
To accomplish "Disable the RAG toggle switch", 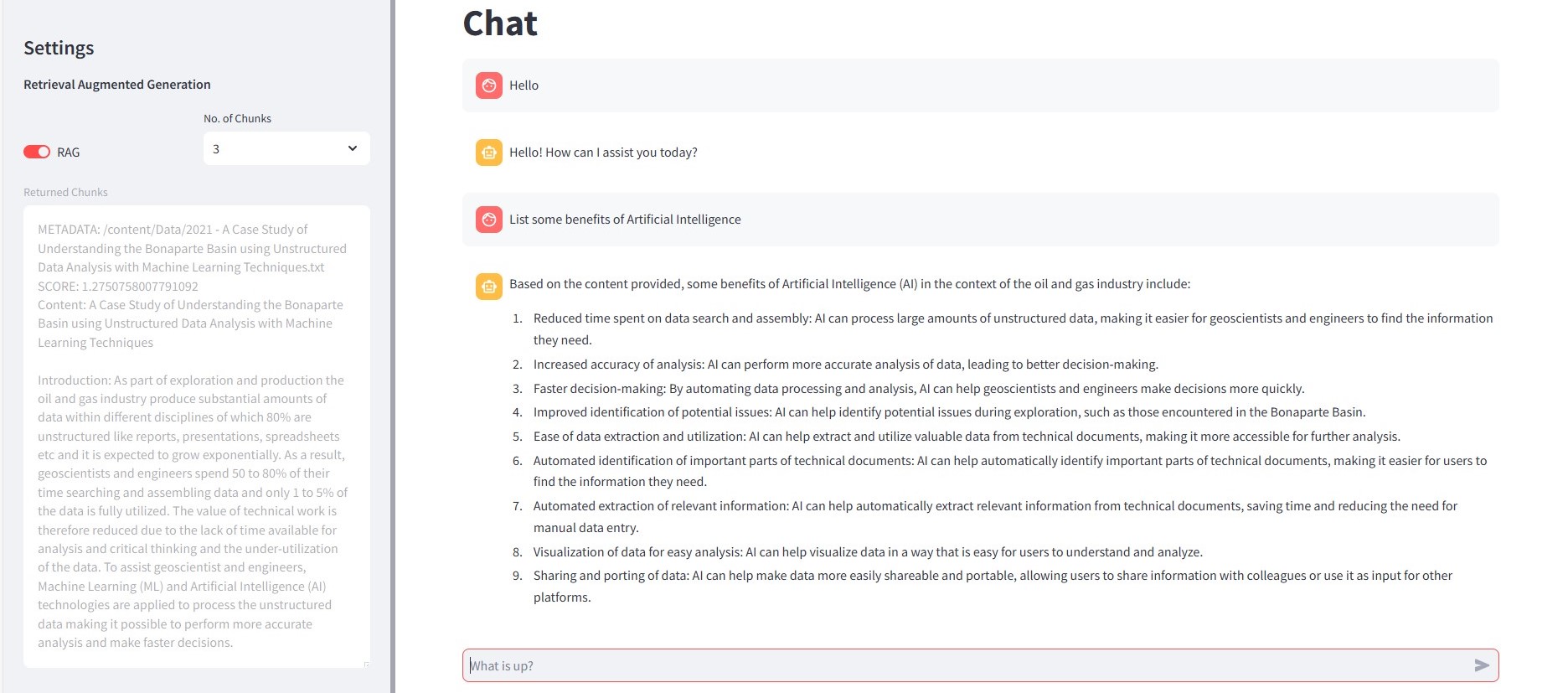I will click(37, 152).
